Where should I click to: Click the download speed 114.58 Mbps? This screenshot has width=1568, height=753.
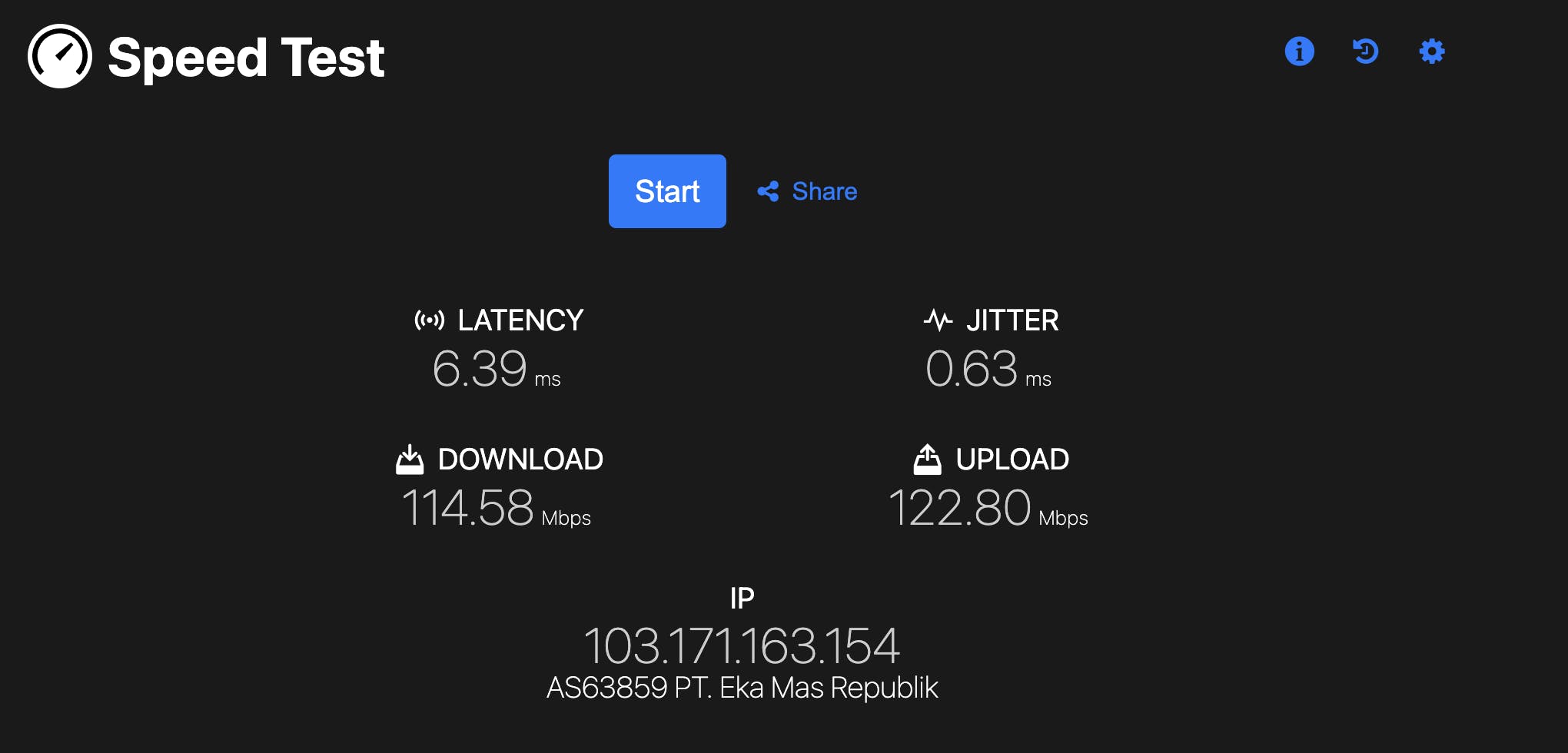(x=496, y=509)
